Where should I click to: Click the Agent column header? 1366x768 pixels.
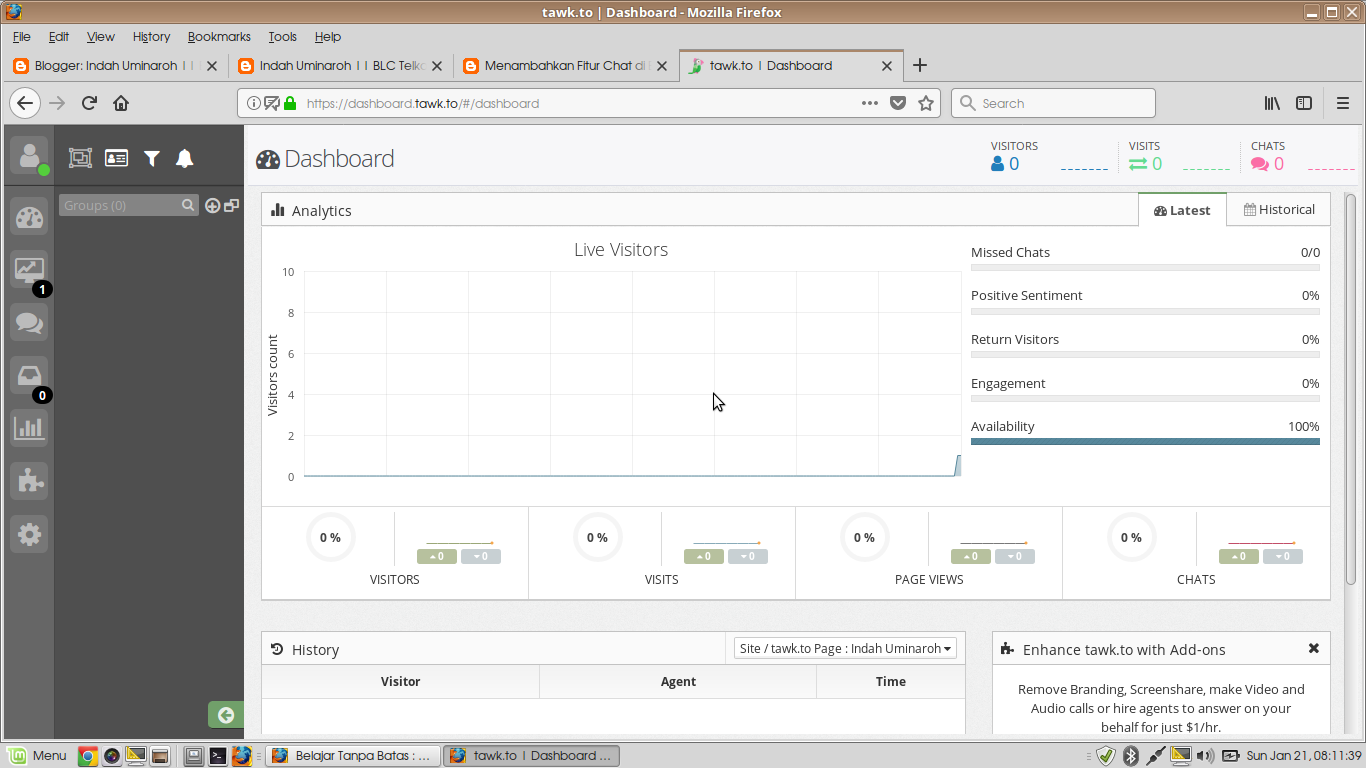[x=678, y=682]
